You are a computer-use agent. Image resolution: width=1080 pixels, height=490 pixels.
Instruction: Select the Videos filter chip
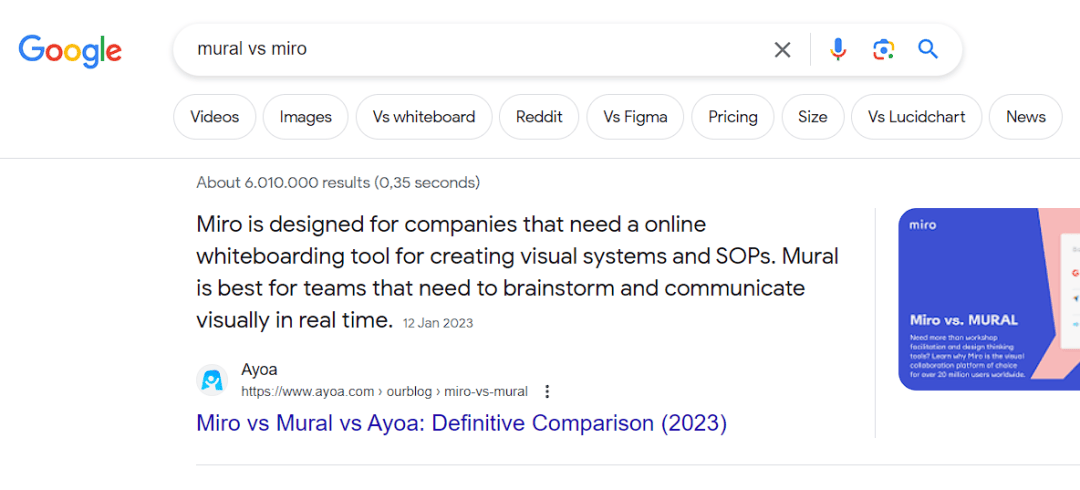click(x=214, y=117)
